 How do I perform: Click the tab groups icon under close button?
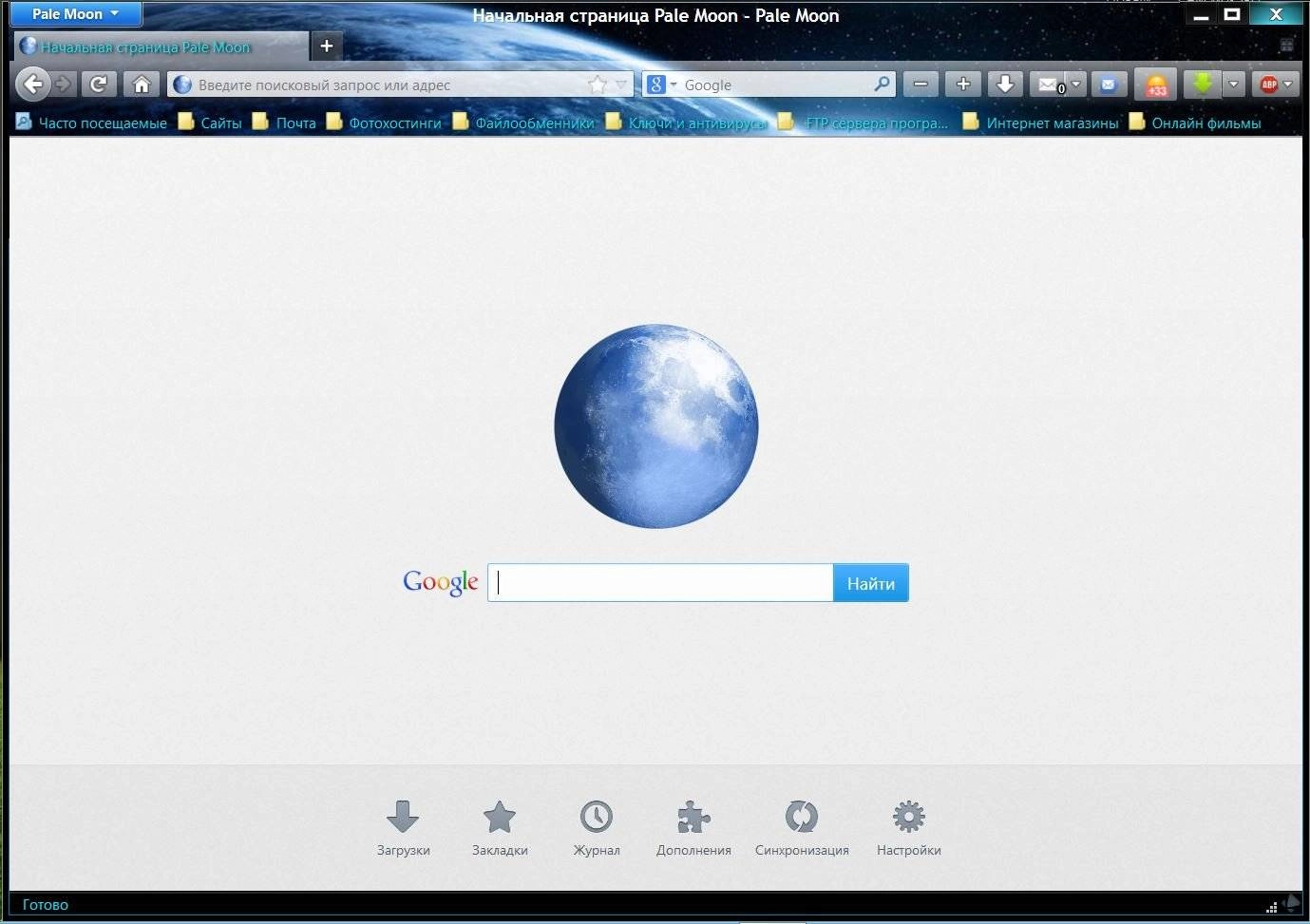(x=1286, y=45)
